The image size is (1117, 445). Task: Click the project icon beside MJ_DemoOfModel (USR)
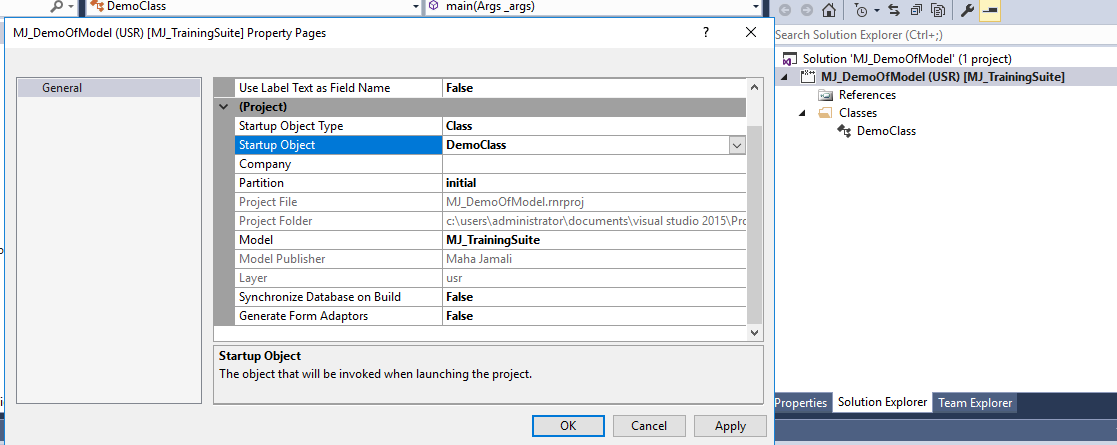[x=809, y=77]
